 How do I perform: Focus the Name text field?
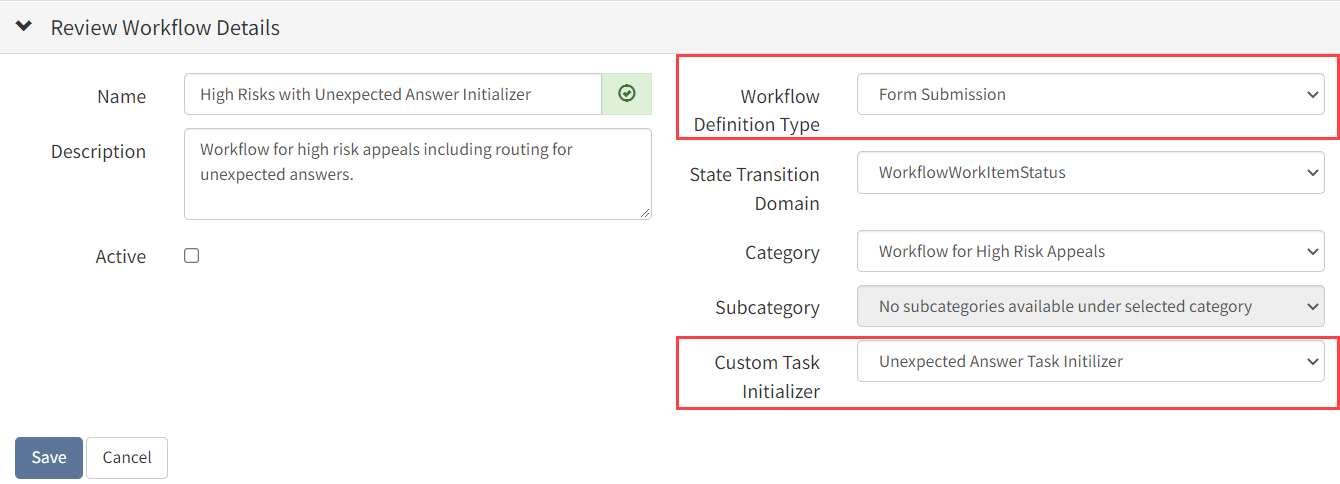click(x=393, y=94)
